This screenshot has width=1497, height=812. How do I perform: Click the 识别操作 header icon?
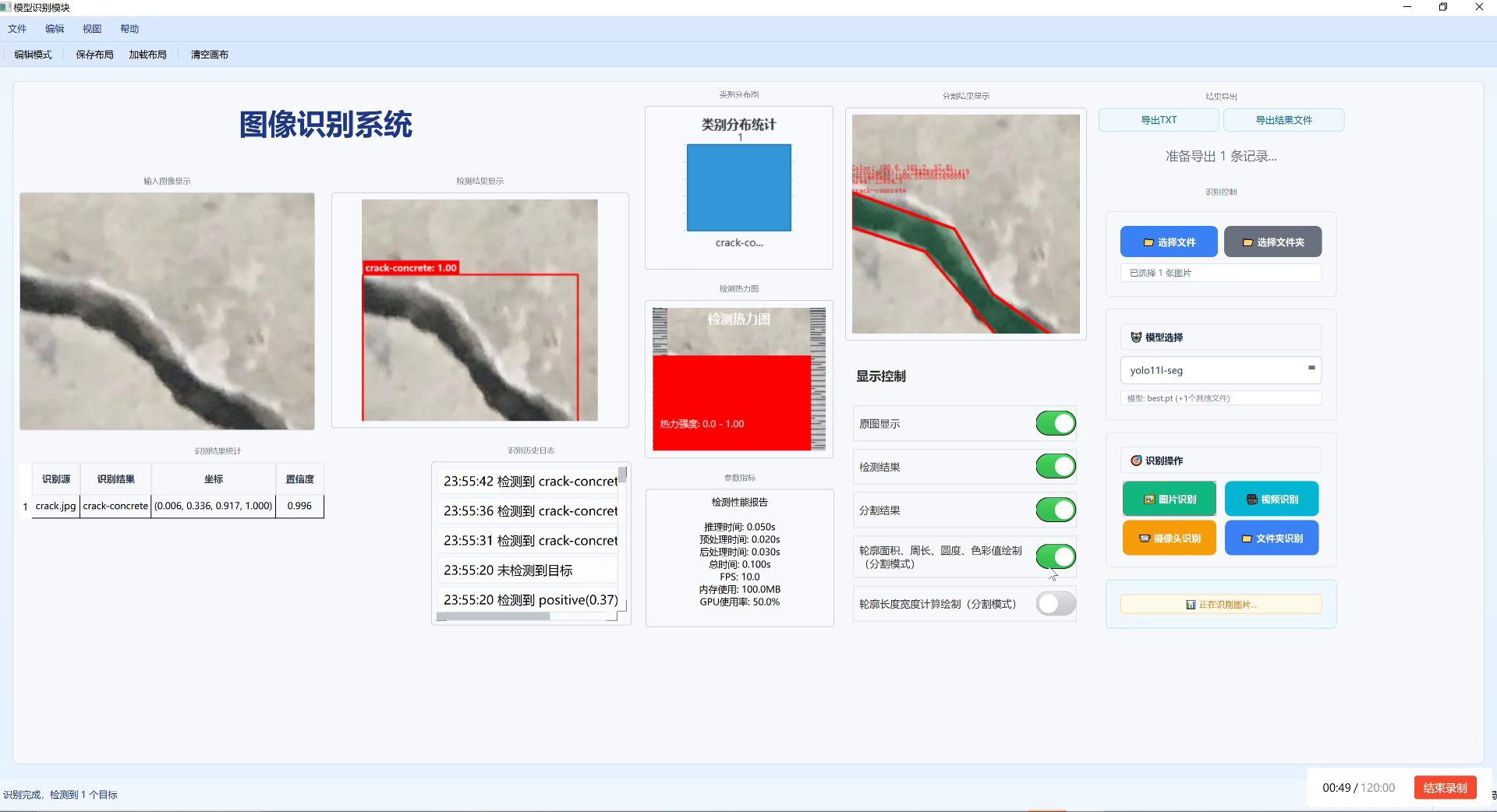[x=1136, y=461]
